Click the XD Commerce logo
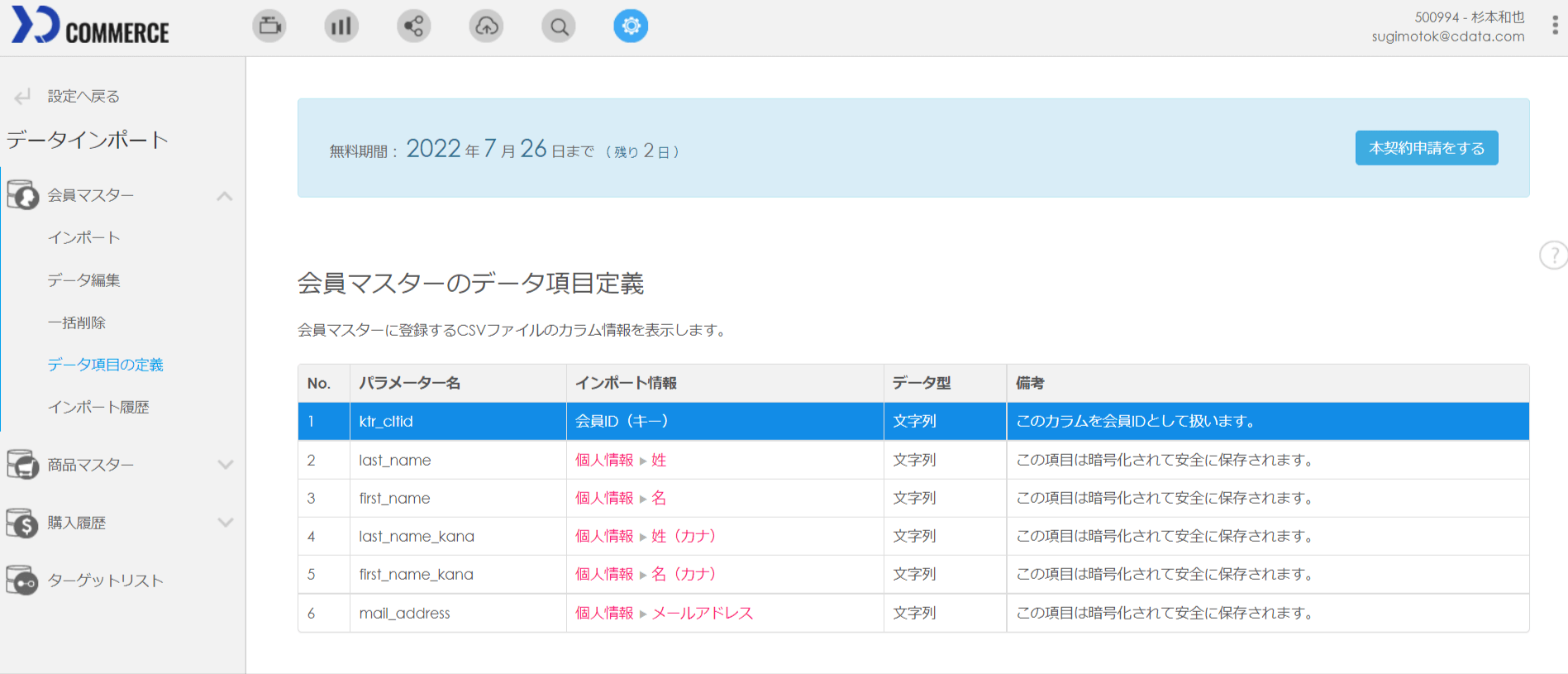This screenshot has width=1568, height=674. point(90,26)
